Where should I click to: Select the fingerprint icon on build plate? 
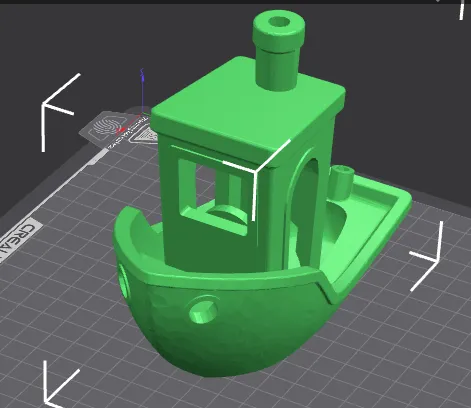[106, 126]
